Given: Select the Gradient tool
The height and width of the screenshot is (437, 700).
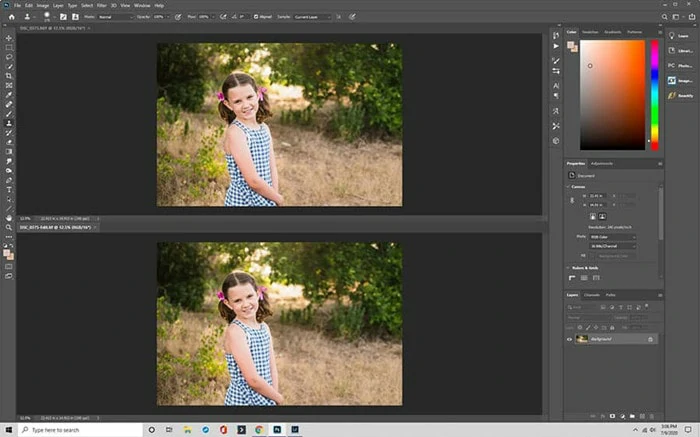Looking at the screenshot, I should click(x=9, y=151).
